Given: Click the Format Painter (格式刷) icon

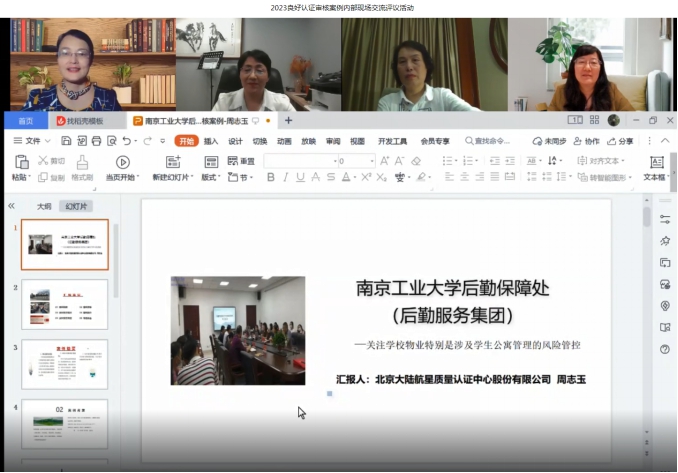Looking at the screenshot, I should pyautogui.click(x=82, y=162).
